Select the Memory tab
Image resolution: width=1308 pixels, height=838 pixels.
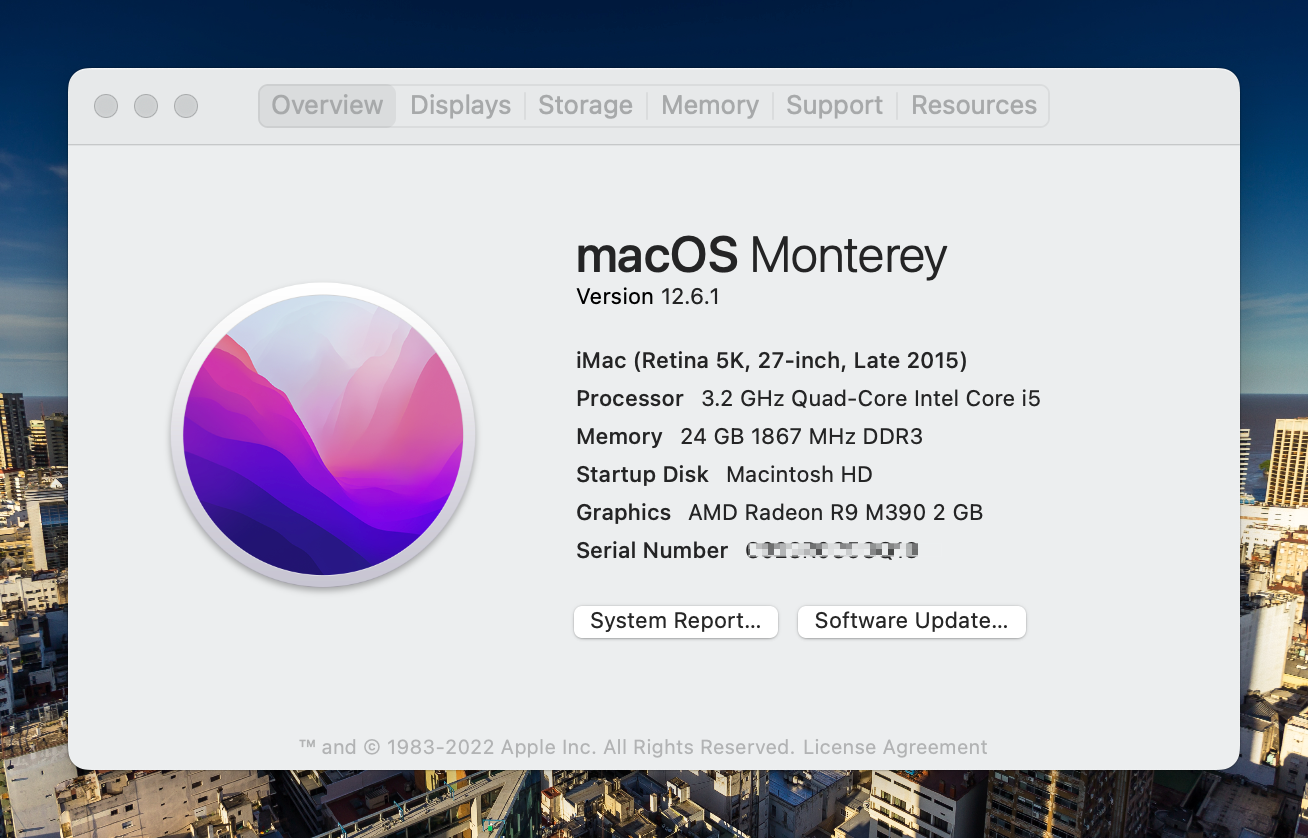point(709,106)
